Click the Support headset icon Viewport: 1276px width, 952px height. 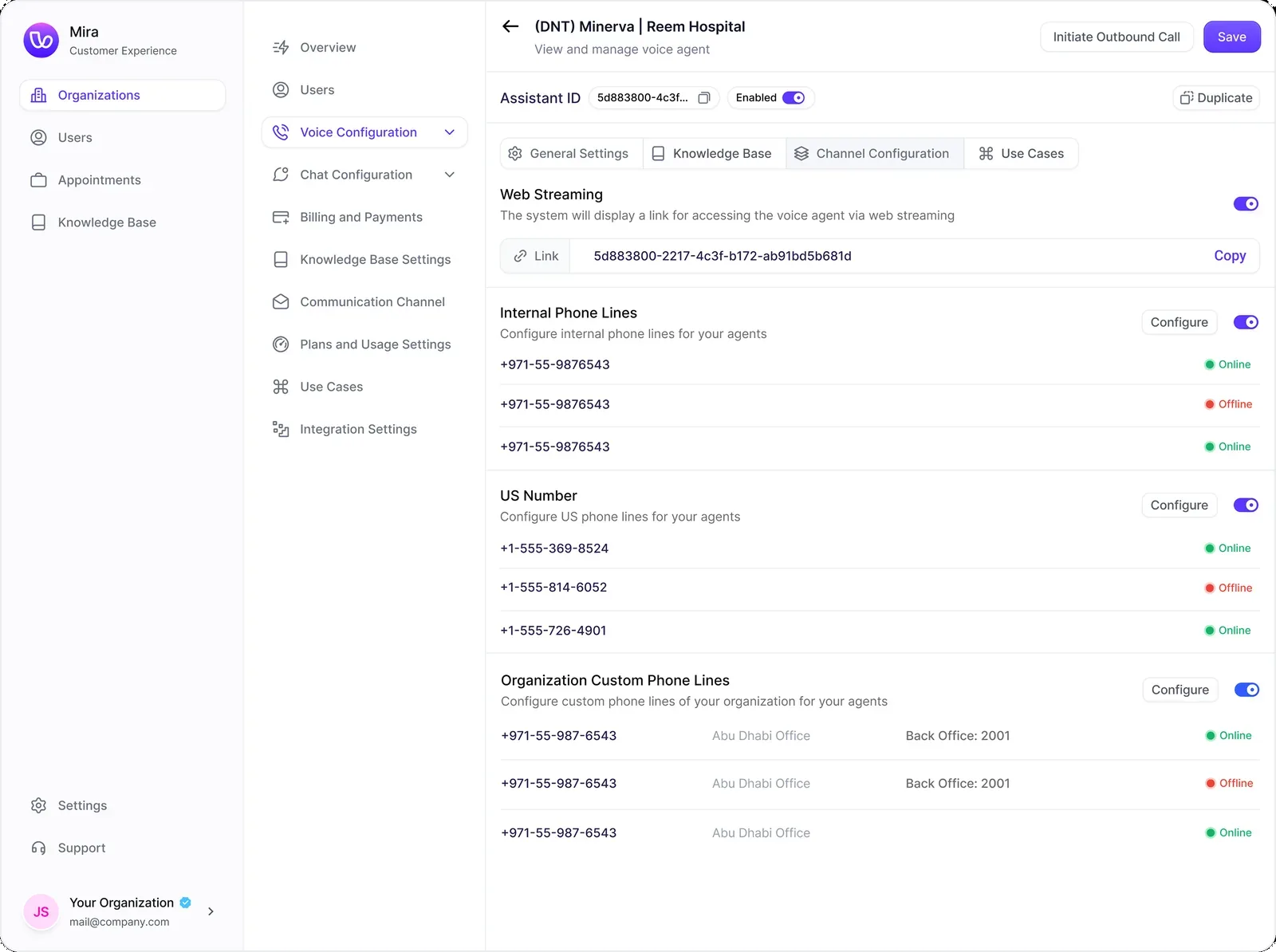[38, 848]
